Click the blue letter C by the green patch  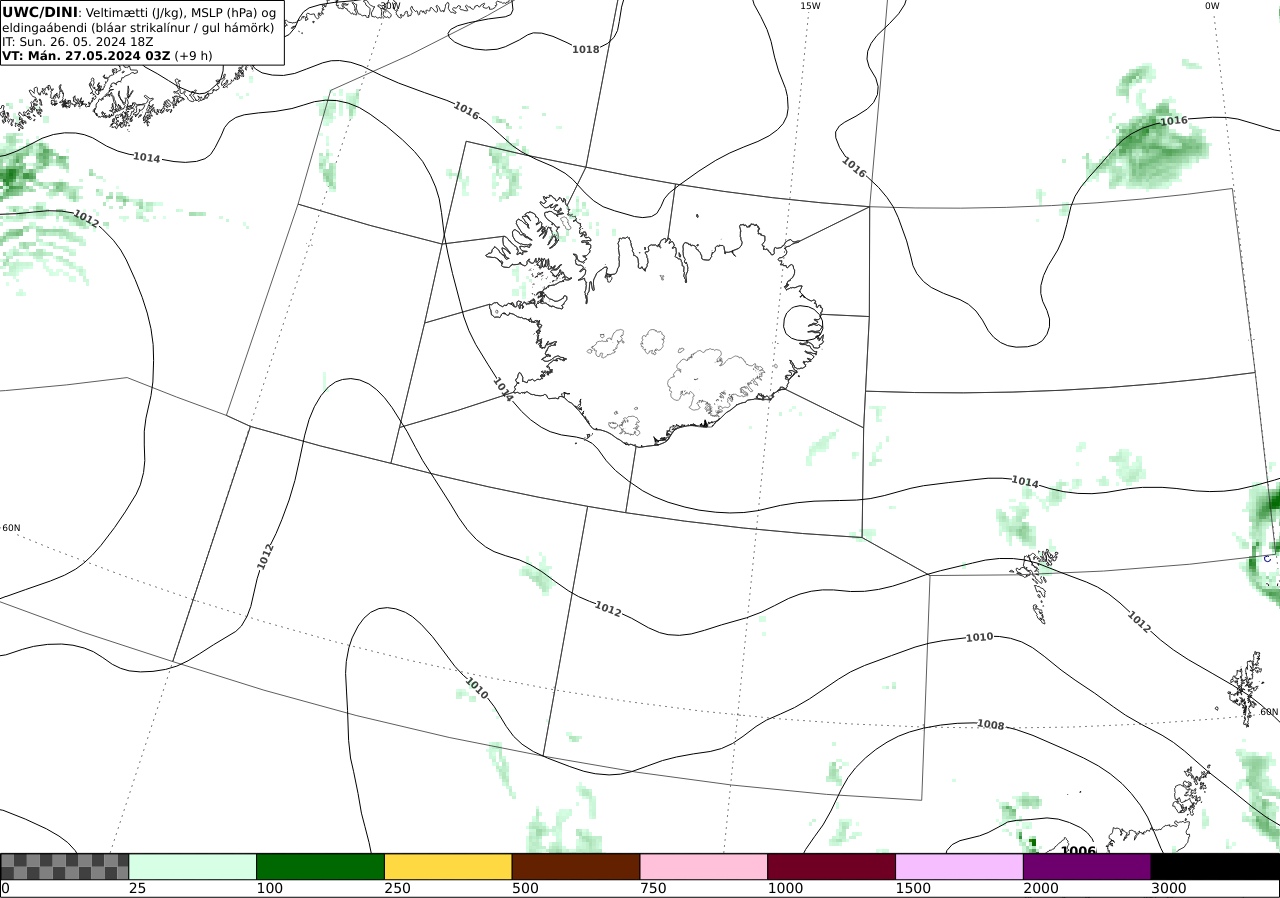pos(1267,558)
